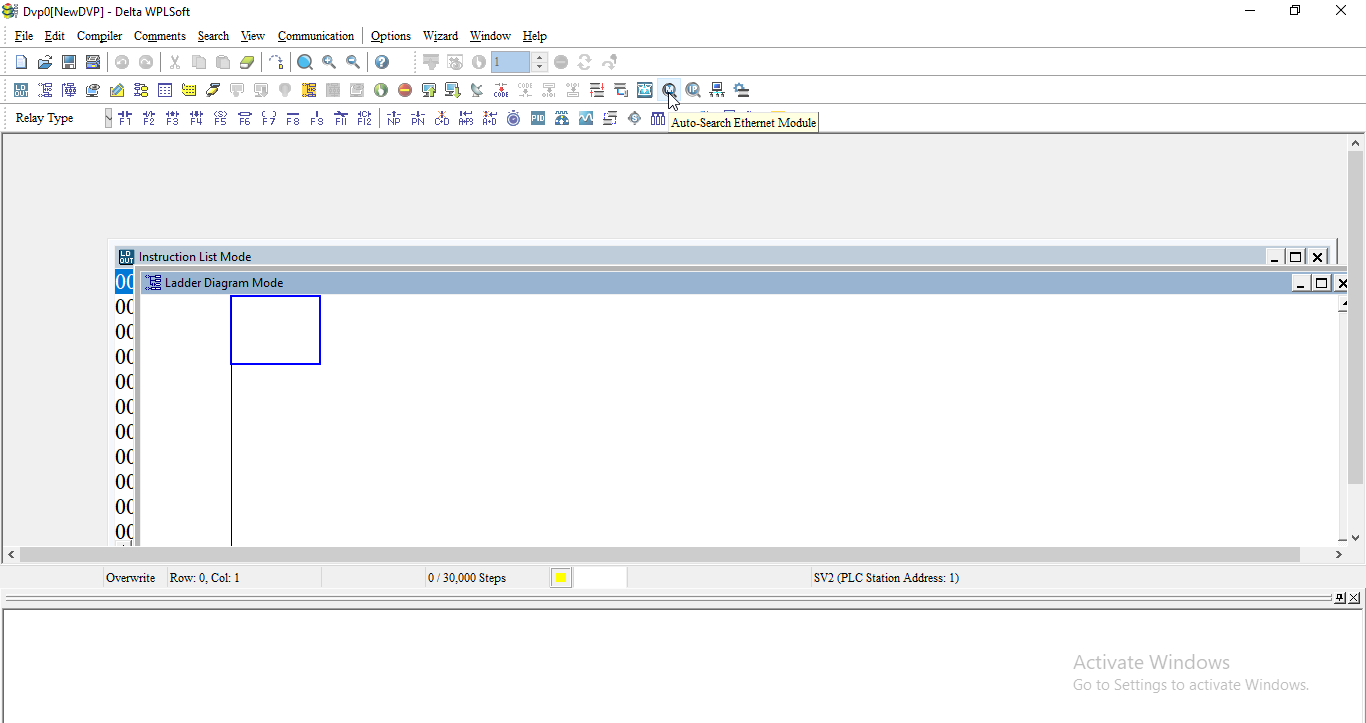Click the green Run PLC icon

[381, 90]
